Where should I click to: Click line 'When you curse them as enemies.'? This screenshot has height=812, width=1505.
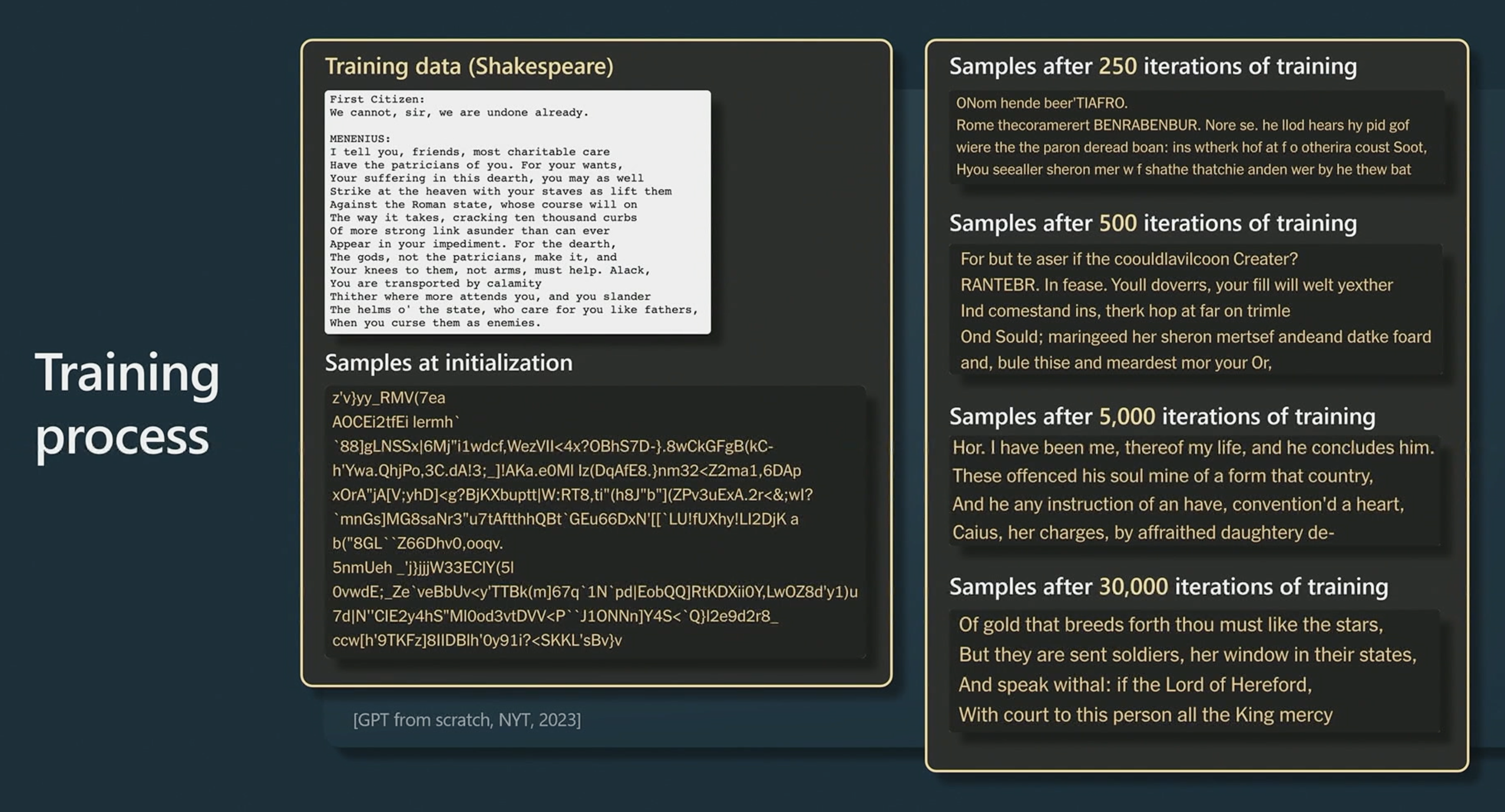[435, 323]
